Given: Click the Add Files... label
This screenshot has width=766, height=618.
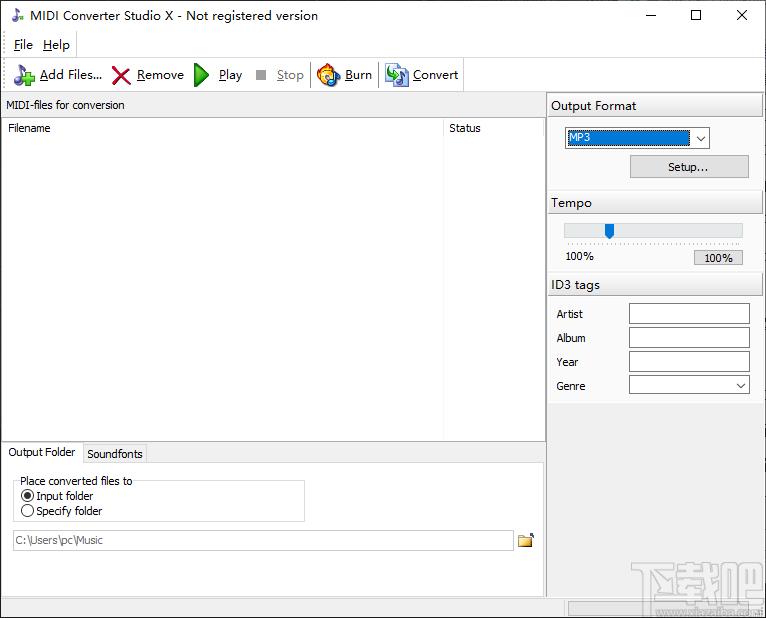Looking at the screenshot, I should 71,75.
